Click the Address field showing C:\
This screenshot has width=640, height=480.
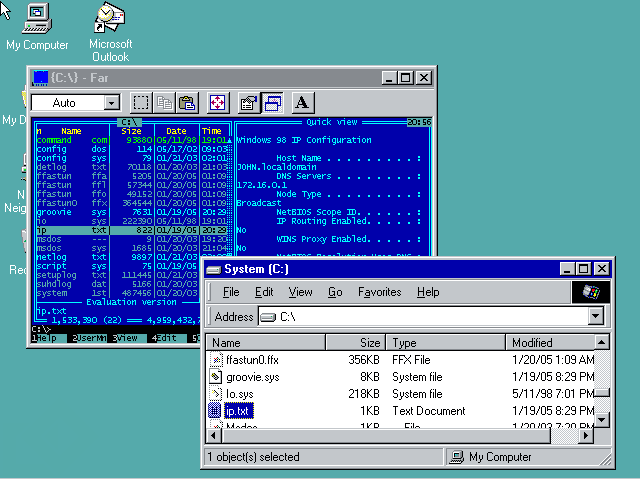tap(423, 317)
